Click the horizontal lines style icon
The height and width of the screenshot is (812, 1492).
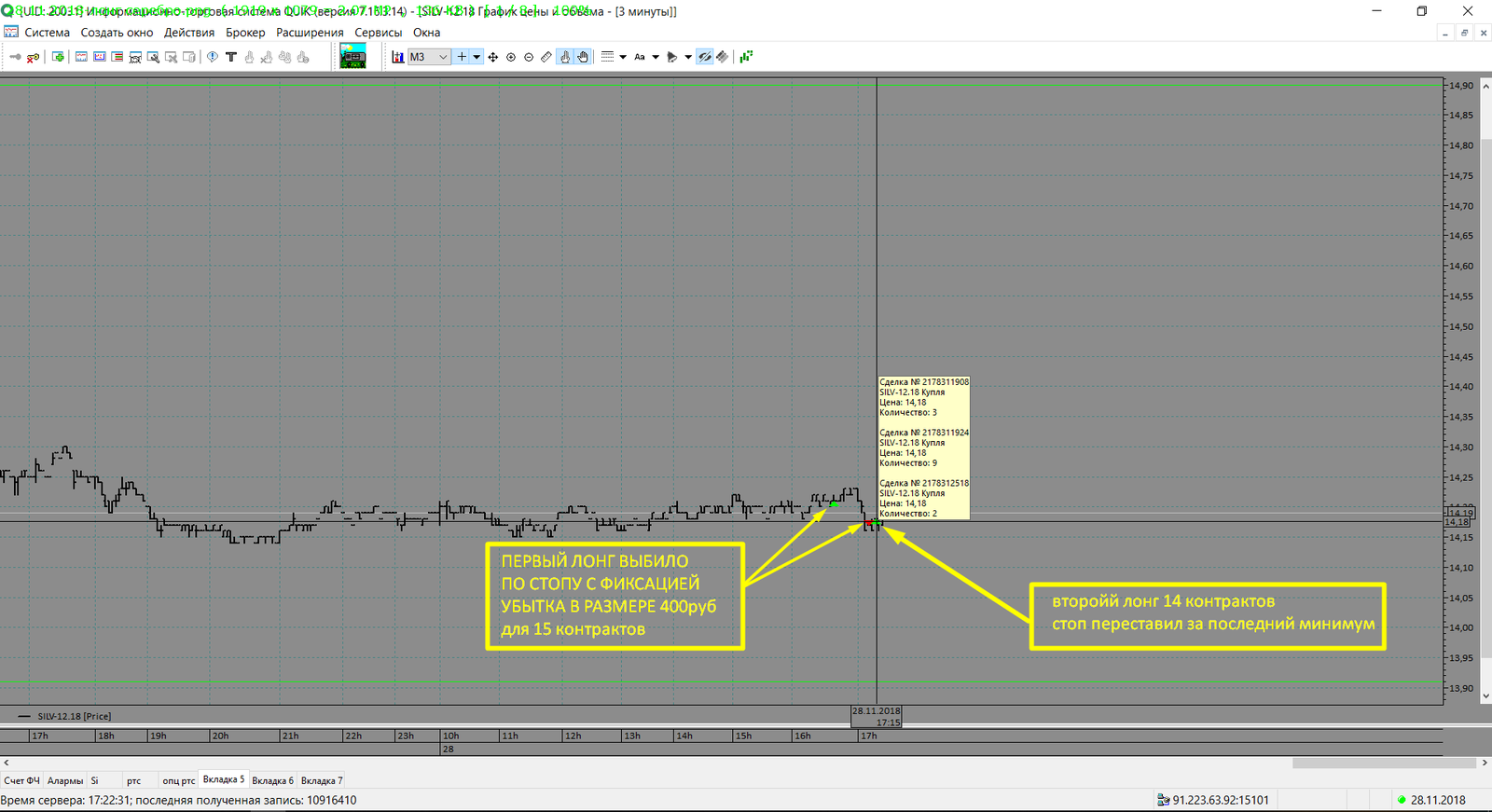[607, 57]
